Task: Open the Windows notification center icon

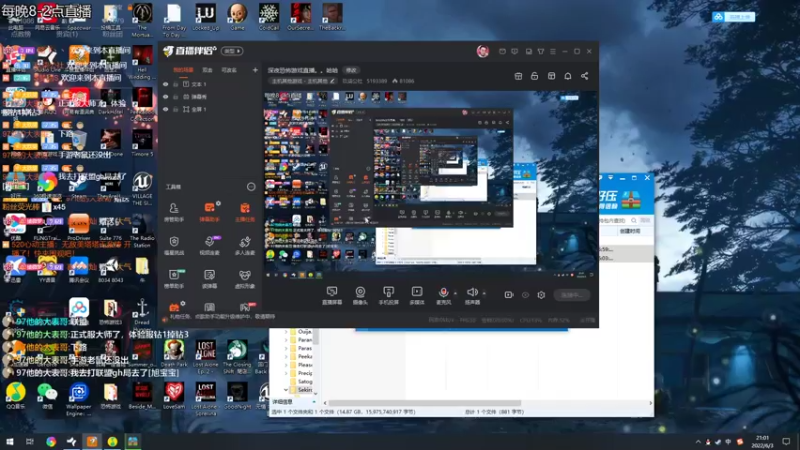Action: [786, 441]
